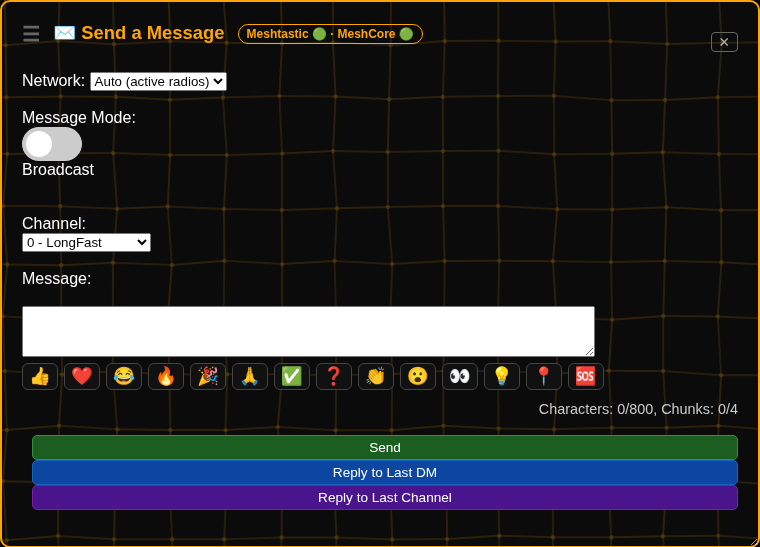760x547 pixels.
Task: Click the 'Broadcast' mode label
Action: tap(58, 170)
